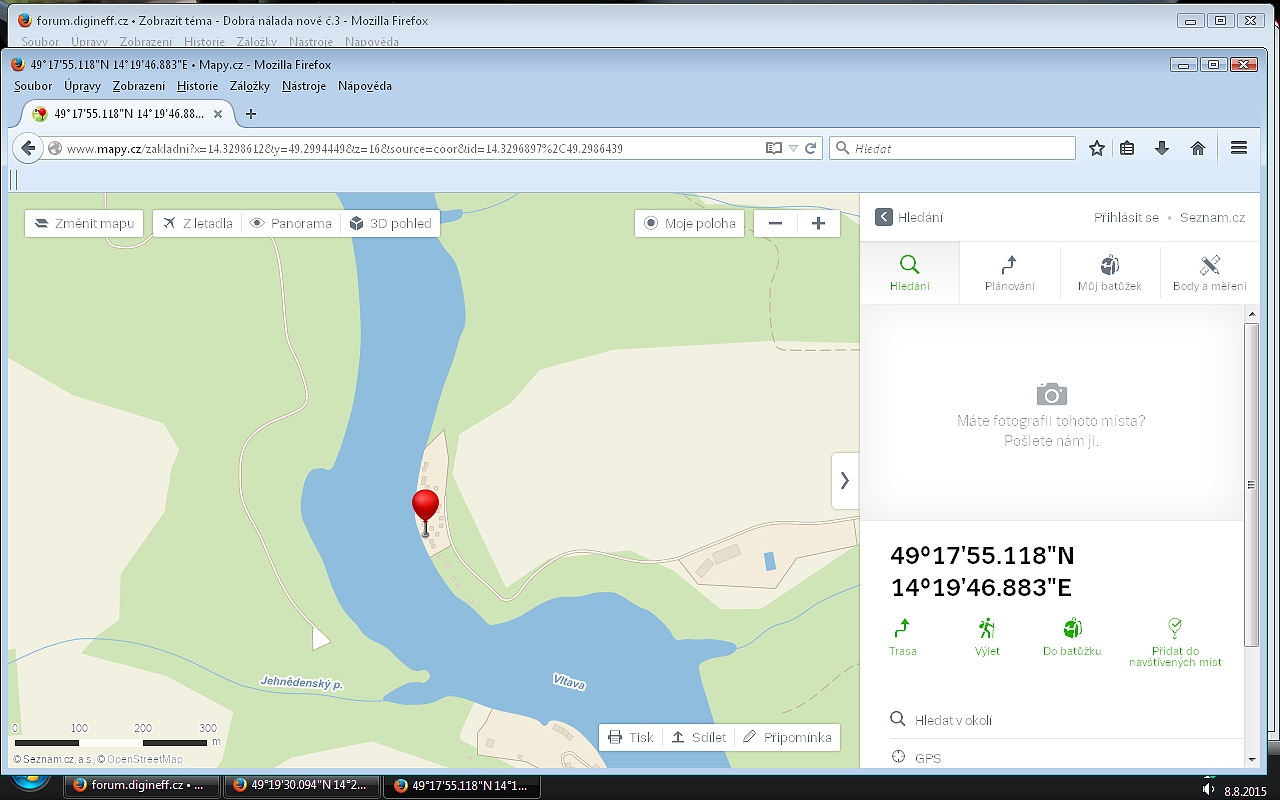Open the Záložky menu
Image resolution: width=1280 pixels, height=800 pixels.
coord(249,86)
